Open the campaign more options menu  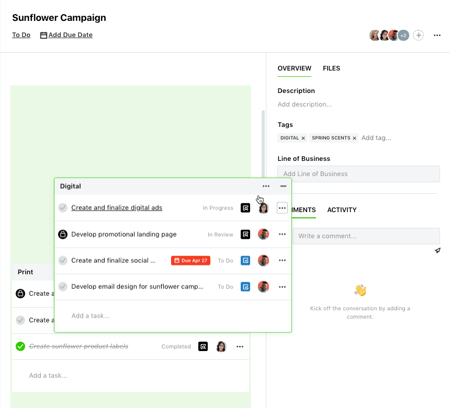tap(437, 35)
